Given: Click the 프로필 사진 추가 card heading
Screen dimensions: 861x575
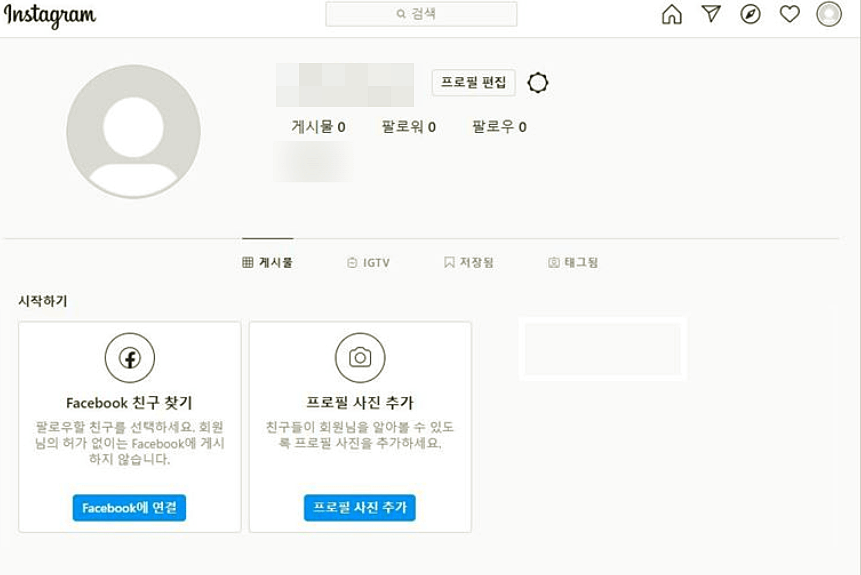Looking at the screenshot, I should (x=360, y=403).
